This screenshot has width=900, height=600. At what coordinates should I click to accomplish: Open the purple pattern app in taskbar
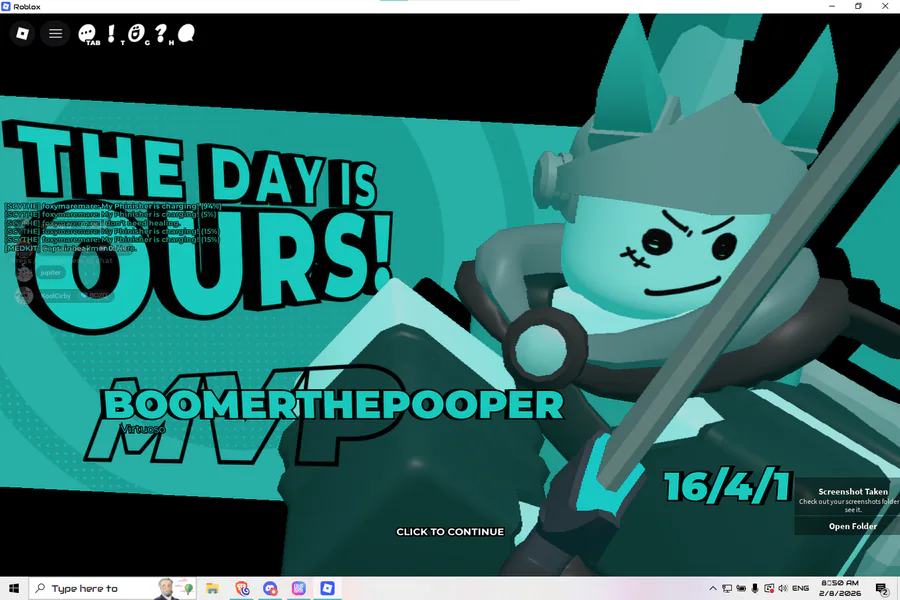click(298, 589)
